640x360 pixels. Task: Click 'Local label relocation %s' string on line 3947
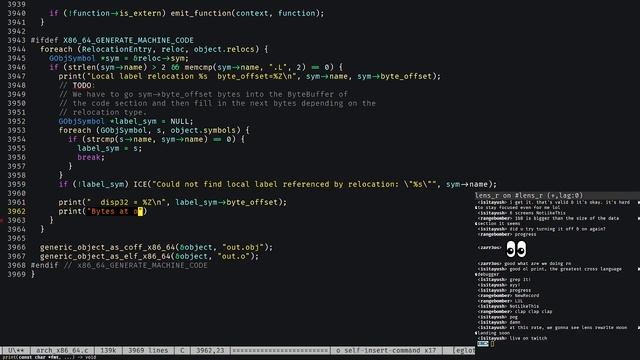[149, 76]
